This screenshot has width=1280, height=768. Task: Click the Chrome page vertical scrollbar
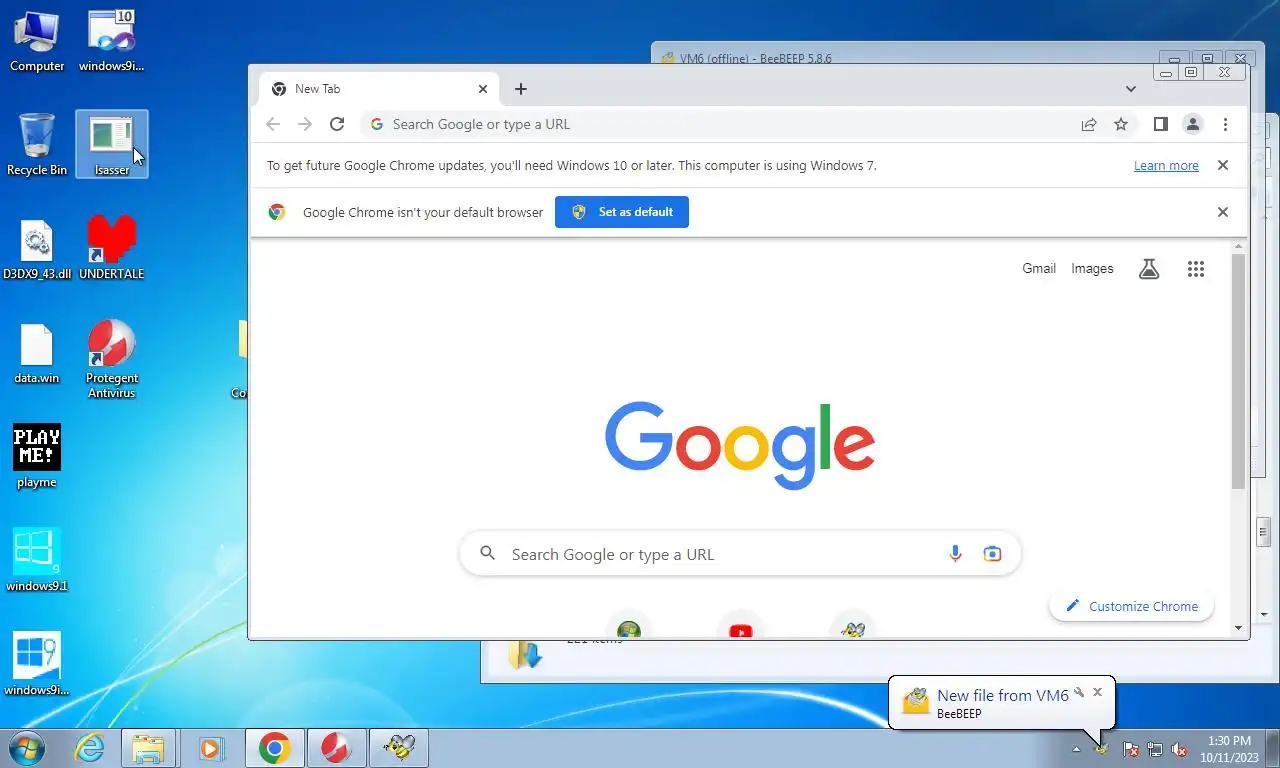pyautogui.click(x=1238, y=372)
